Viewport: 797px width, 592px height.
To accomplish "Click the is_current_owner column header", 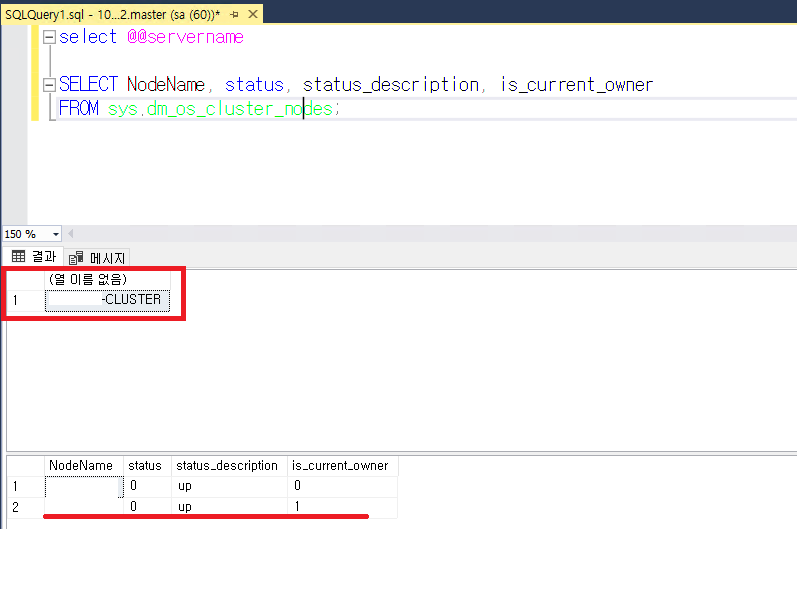I will pos(343,465).
